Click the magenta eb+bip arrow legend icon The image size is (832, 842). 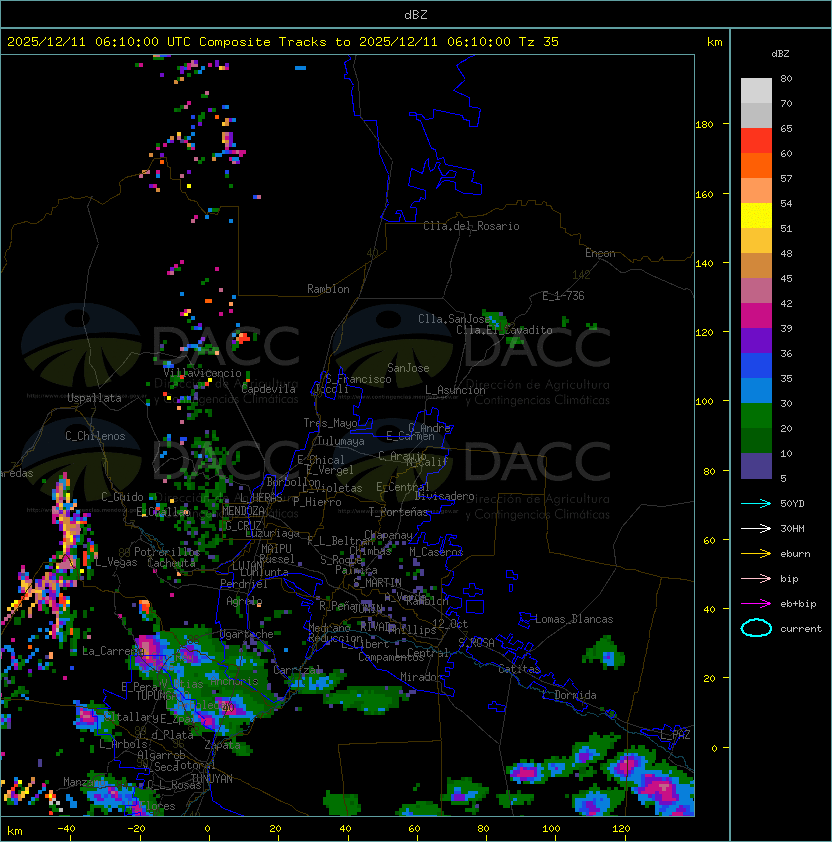coord(756,604)
